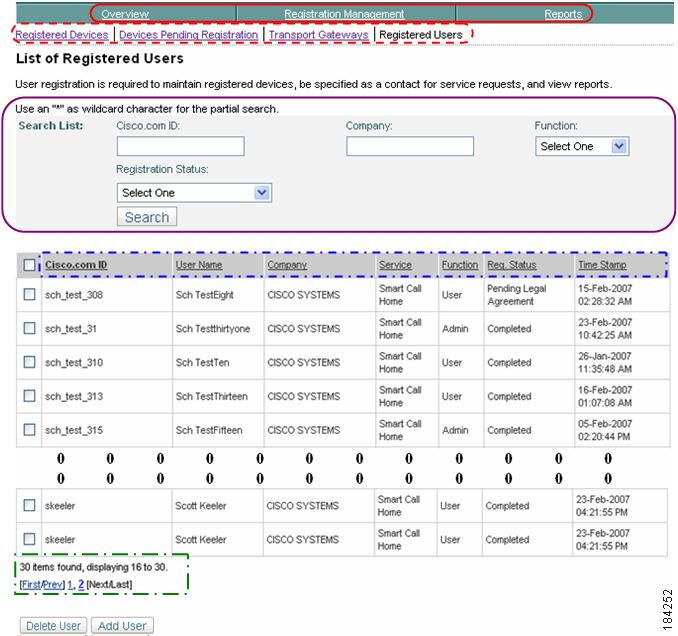Viewport: 678px width, 636px height.
Task: Focus the Cisco.com ID search field
Action: (180, 146)
